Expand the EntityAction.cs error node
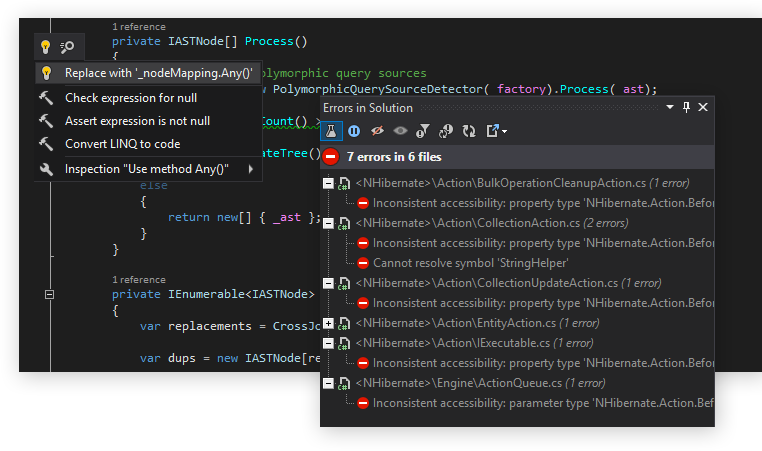The image size is (762, 451). (x=328, y=323)
